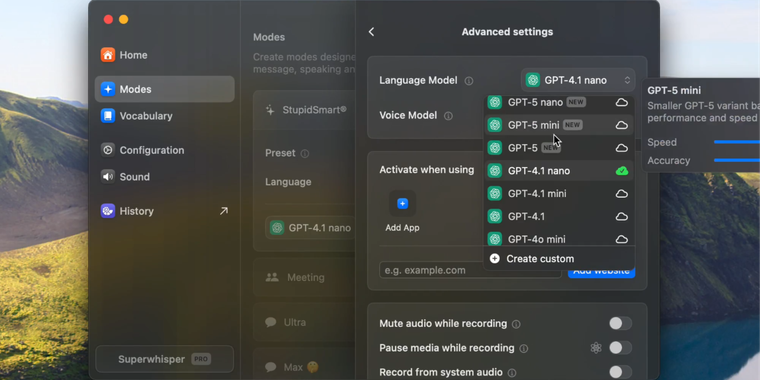Select the StupidSmart mode
The height and width of the screenshot is (380, 760).
coord(304,110)
